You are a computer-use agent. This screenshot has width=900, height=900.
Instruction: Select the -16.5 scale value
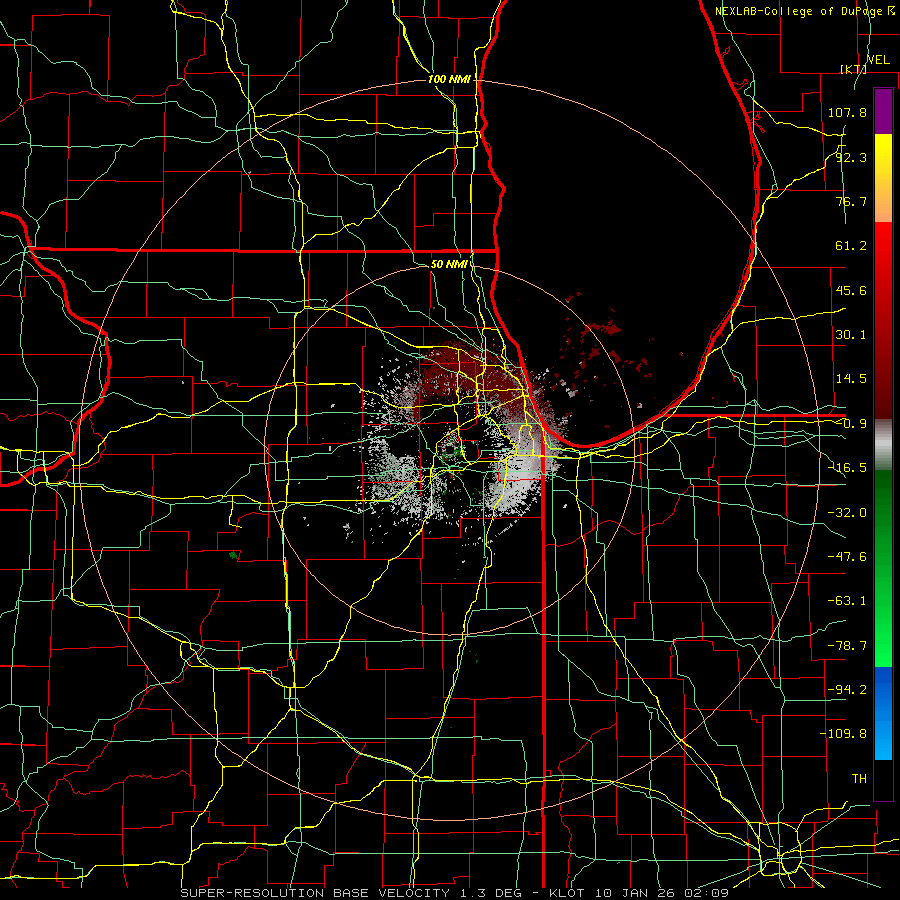[847, 468]
